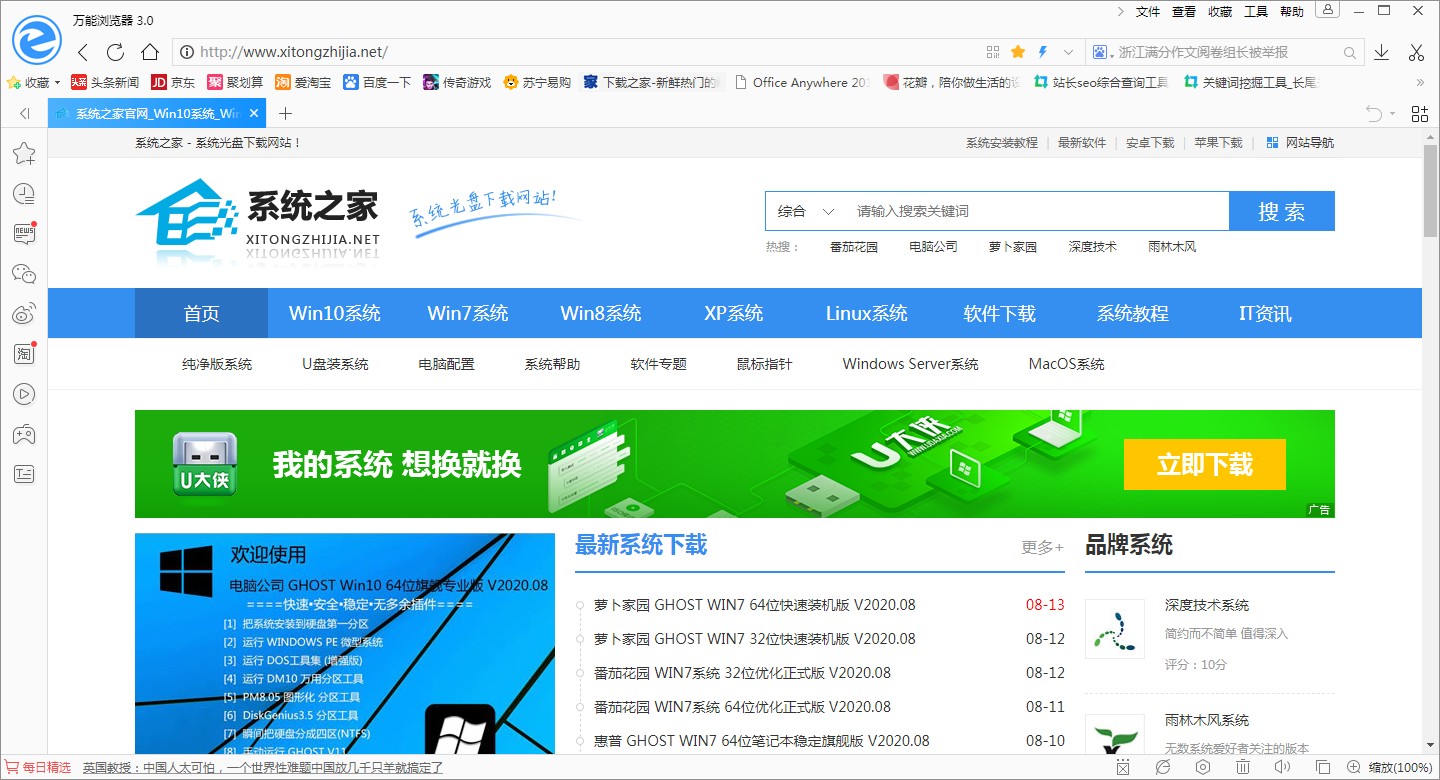Open the 工具 menu in the menu bar
1440x780 pixels.
coord(1255,11)
